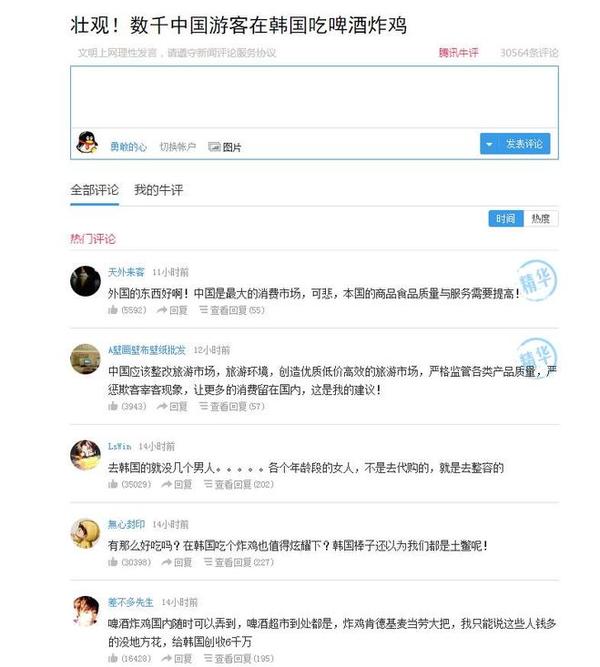
Task: Expand 查看回复 (227) under 無心刻印's comment
Action: 239,562
